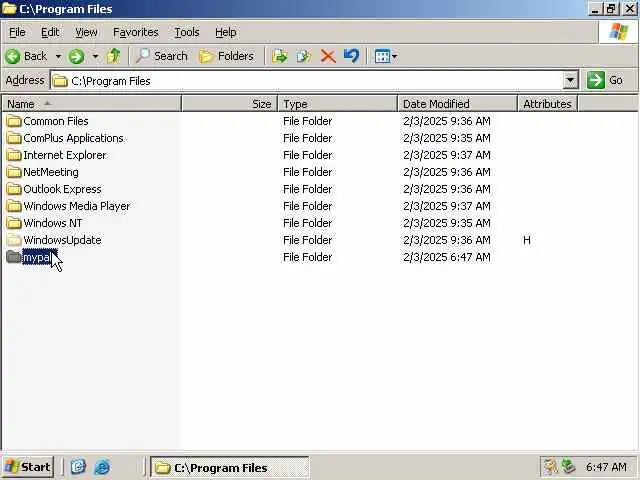Click the NetMeeting folder name
This screenshot has width=640, height=480.
tap(51, 172)
